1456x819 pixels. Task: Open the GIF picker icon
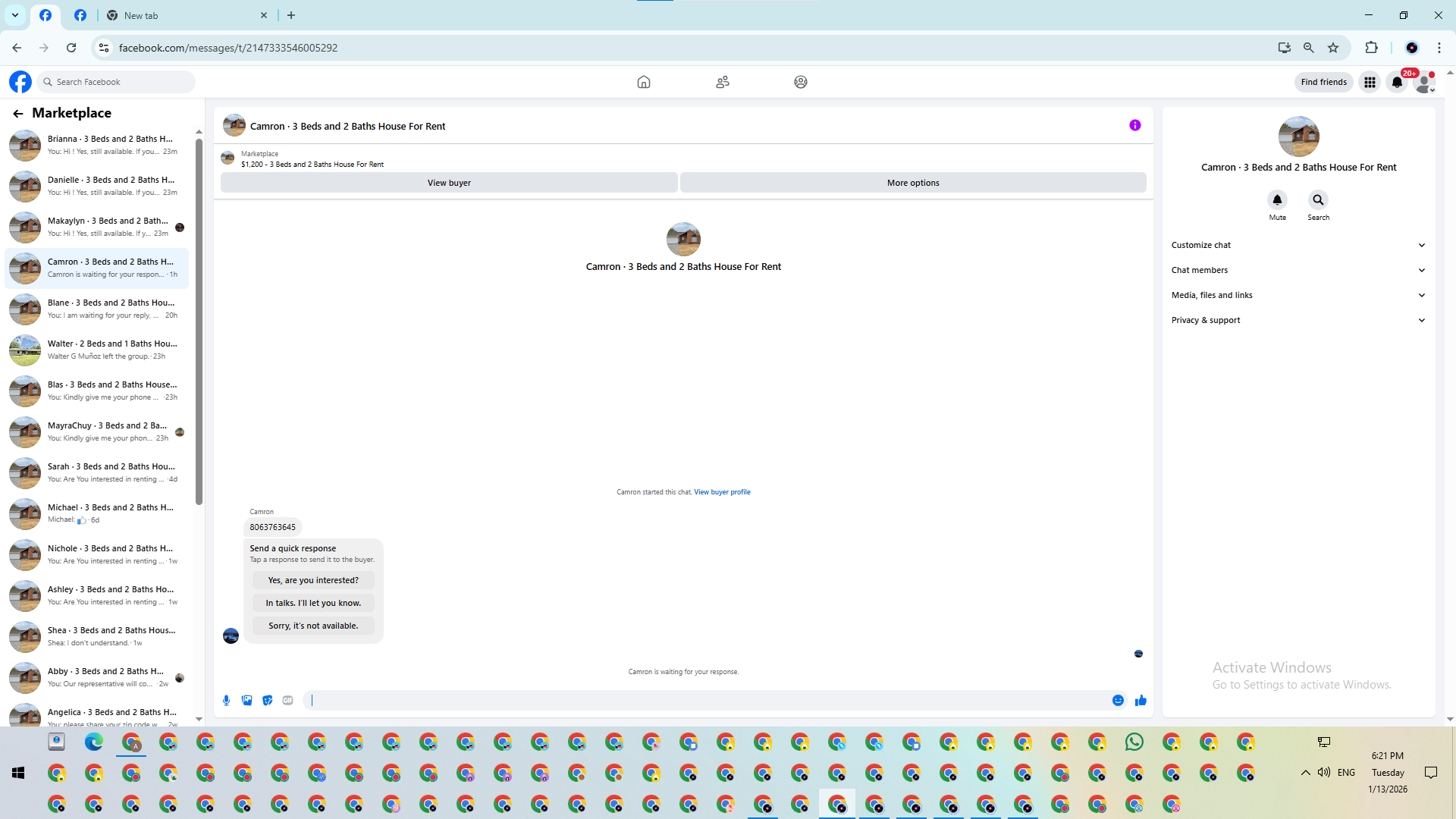(x=287, y=701)
